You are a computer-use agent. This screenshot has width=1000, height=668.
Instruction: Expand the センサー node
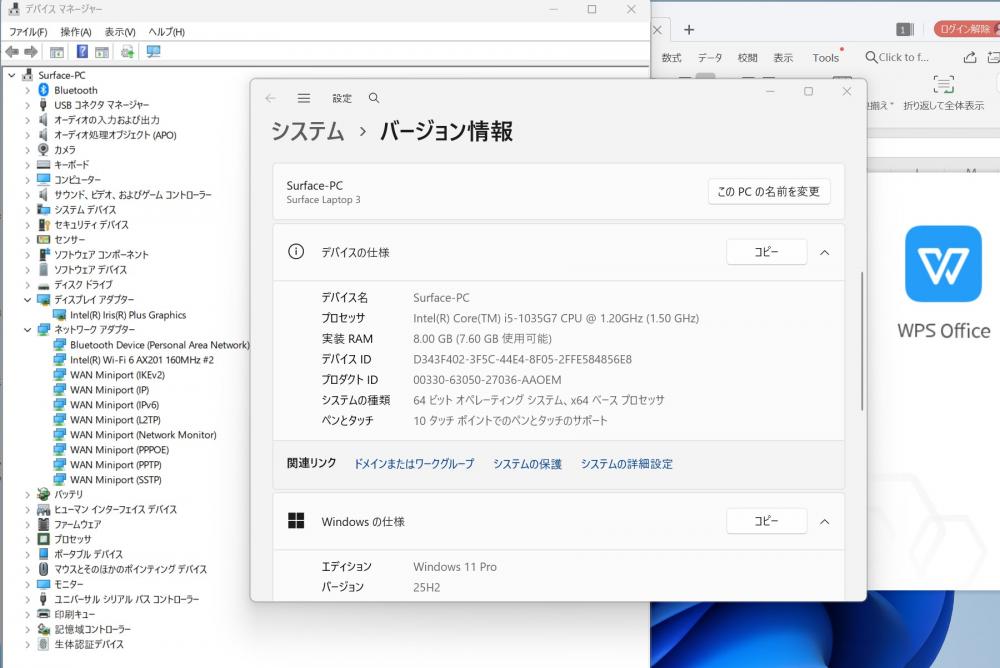[27, 239]
